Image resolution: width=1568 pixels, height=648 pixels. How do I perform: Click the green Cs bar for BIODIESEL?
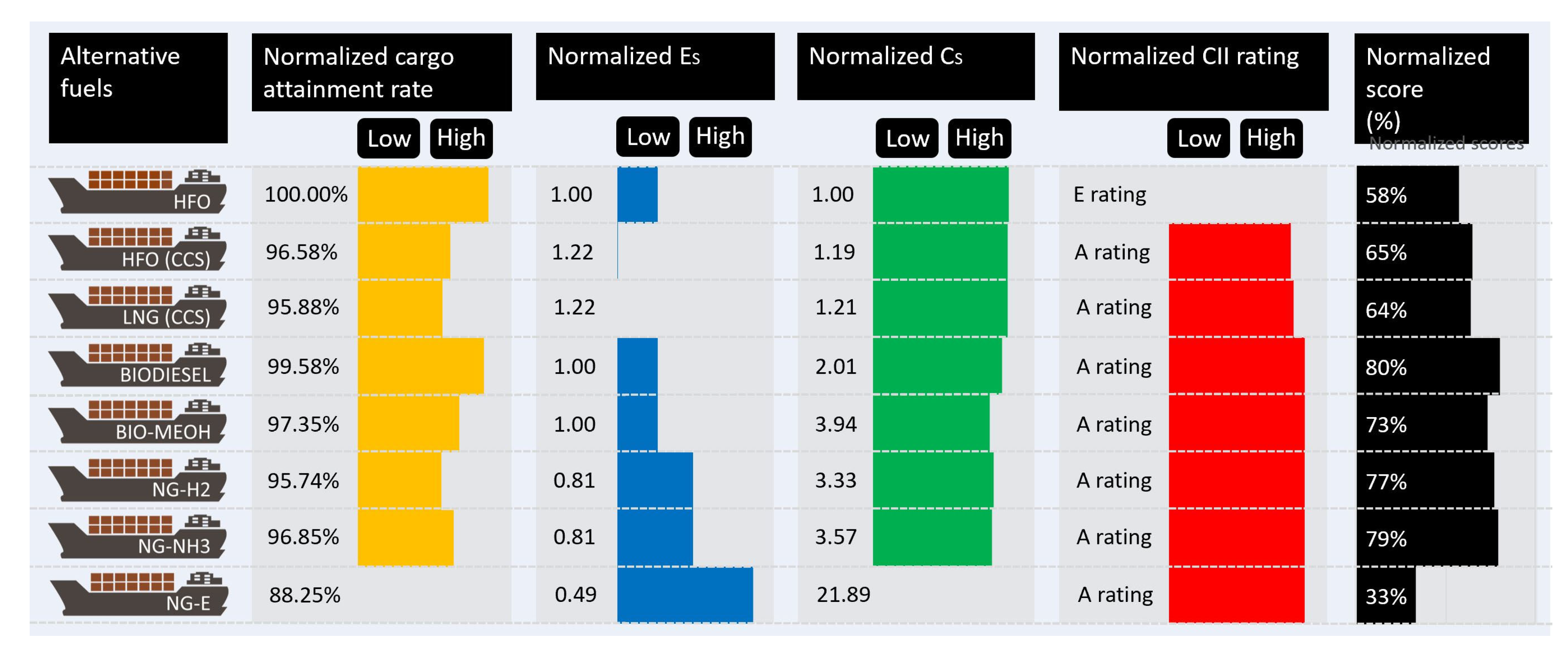click(937, 366)
